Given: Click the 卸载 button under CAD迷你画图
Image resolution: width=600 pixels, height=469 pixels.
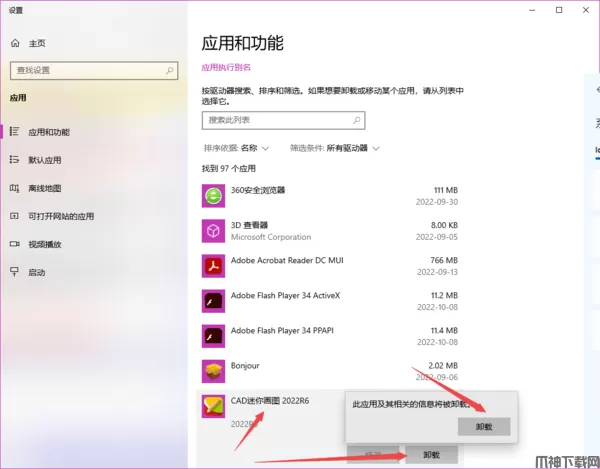Looking at the screenshot, I should [x=431, y=455].
